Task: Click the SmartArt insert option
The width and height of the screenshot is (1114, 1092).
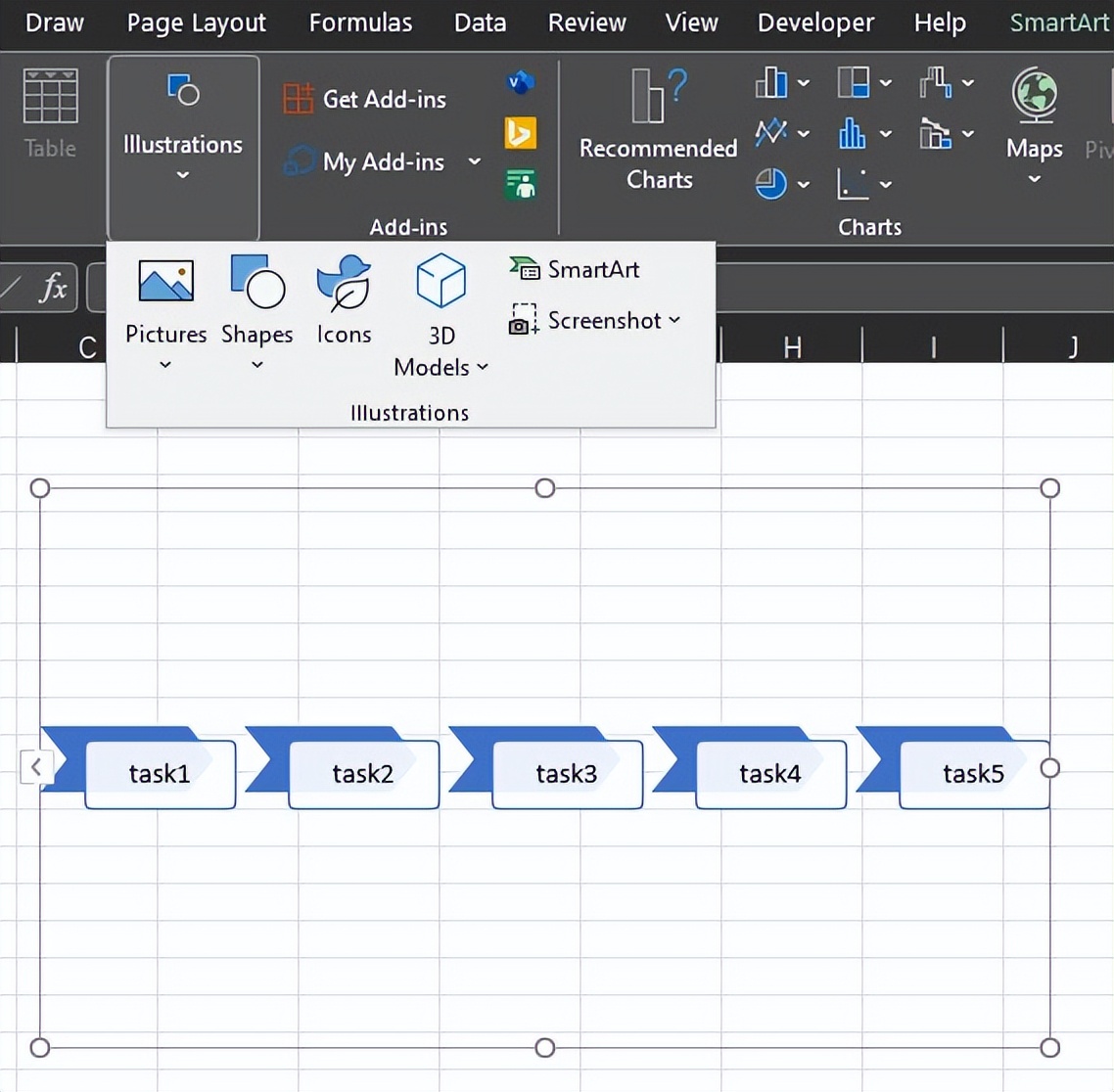Action: pyautogui.click(x=575, y=269)
